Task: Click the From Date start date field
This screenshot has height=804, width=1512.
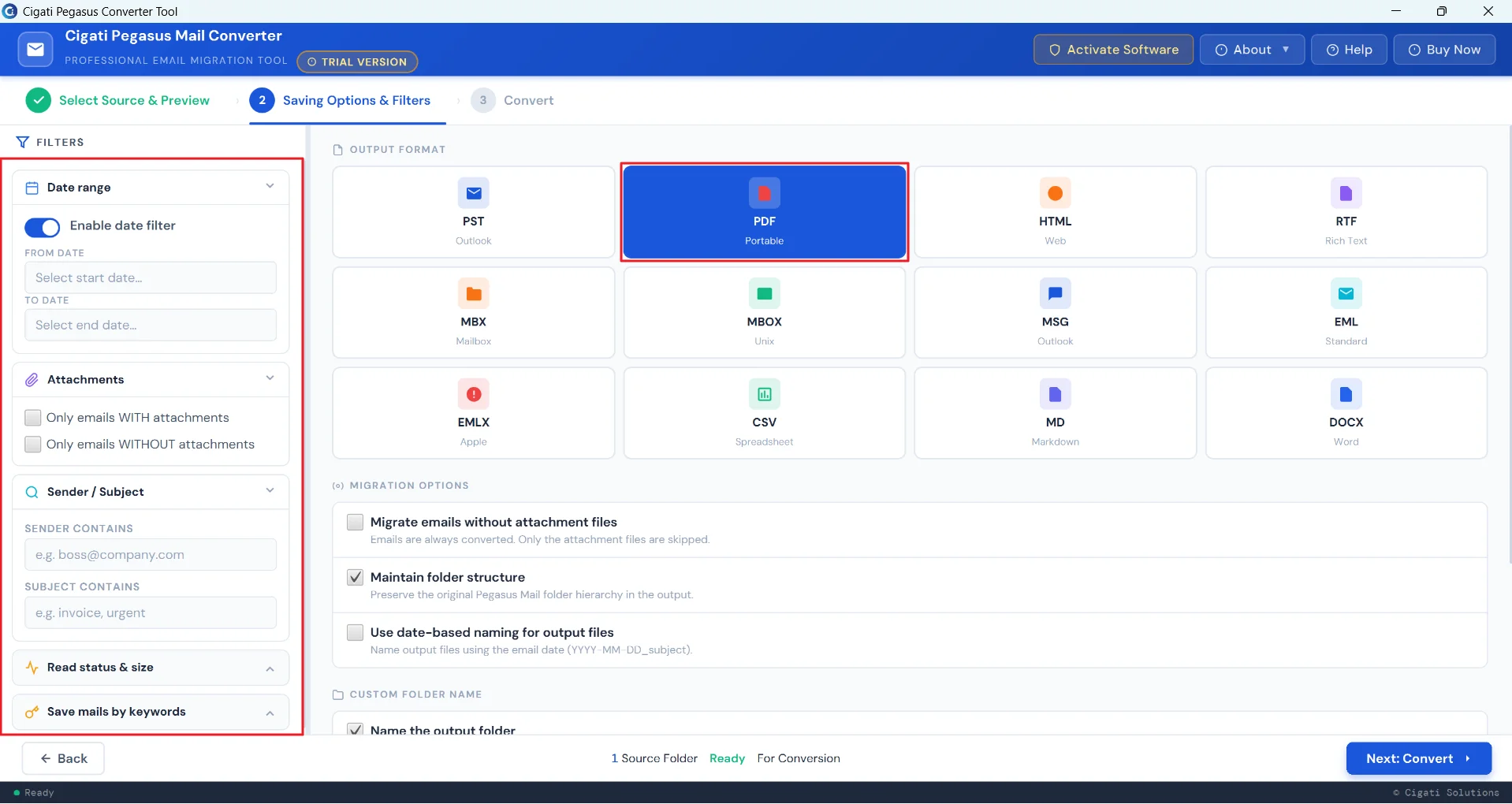Action: click(x=151, y=277)
